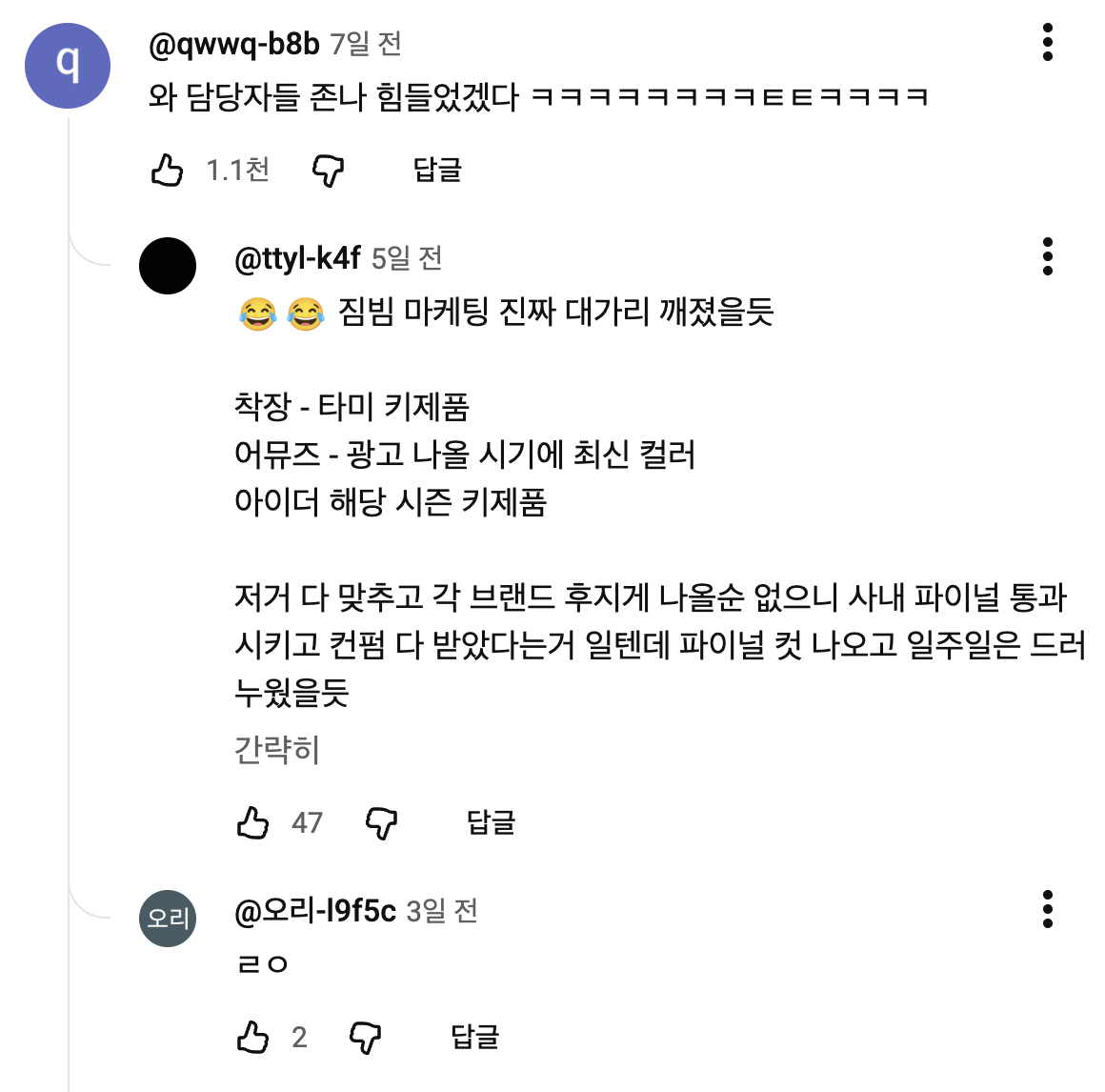Like the comment by @qwwq-b8b
The height and width of the screenshot is (1092, 1105).
coord(167,171)
